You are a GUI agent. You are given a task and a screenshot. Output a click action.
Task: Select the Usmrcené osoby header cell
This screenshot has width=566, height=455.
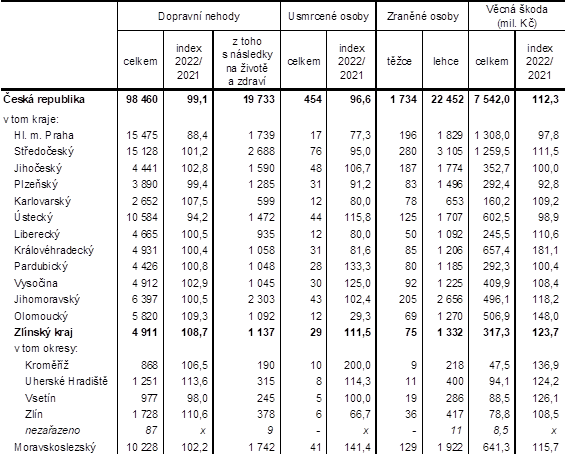(x=328, y=17)
